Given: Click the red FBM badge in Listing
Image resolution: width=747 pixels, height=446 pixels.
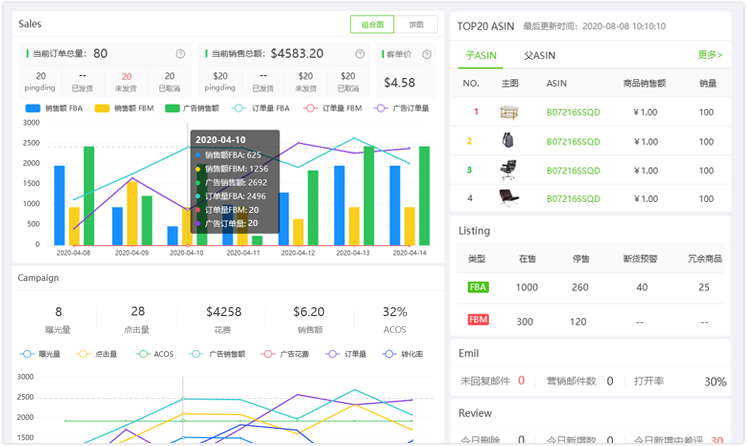Looking at the screenshot, I should coord(478,320).
